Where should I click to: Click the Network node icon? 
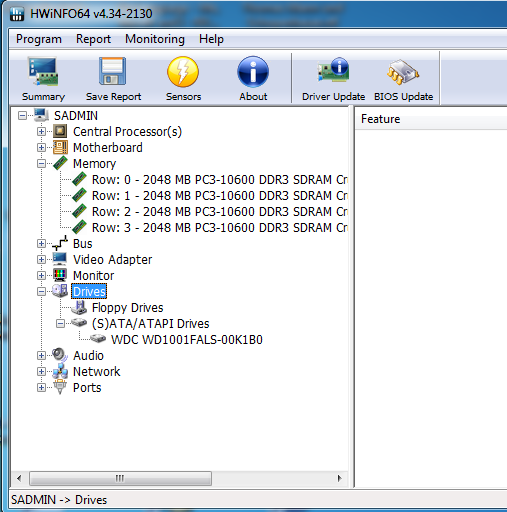pos(60,371)
